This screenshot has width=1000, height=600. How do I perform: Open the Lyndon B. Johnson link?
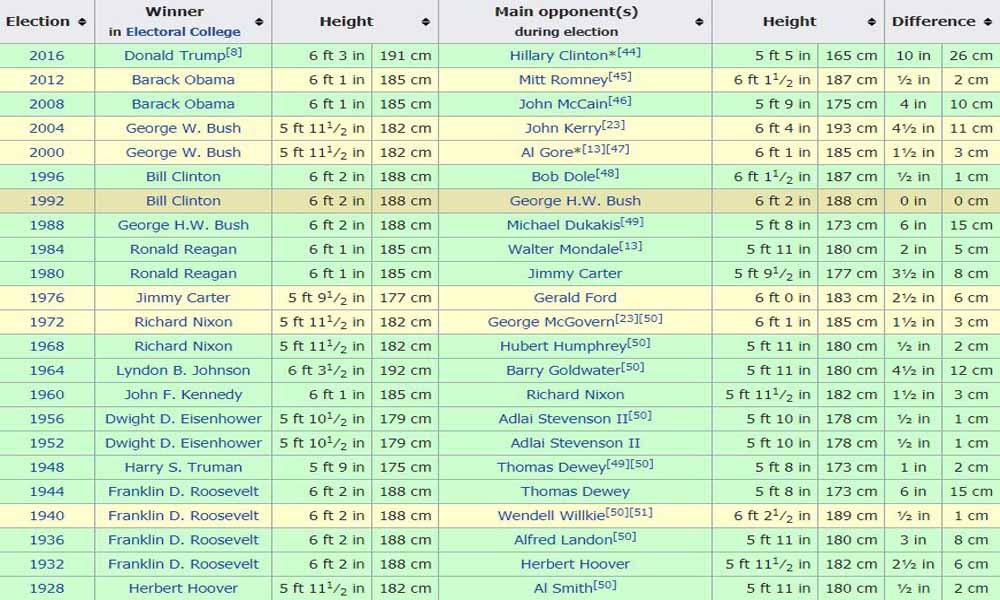coord(183,370)
